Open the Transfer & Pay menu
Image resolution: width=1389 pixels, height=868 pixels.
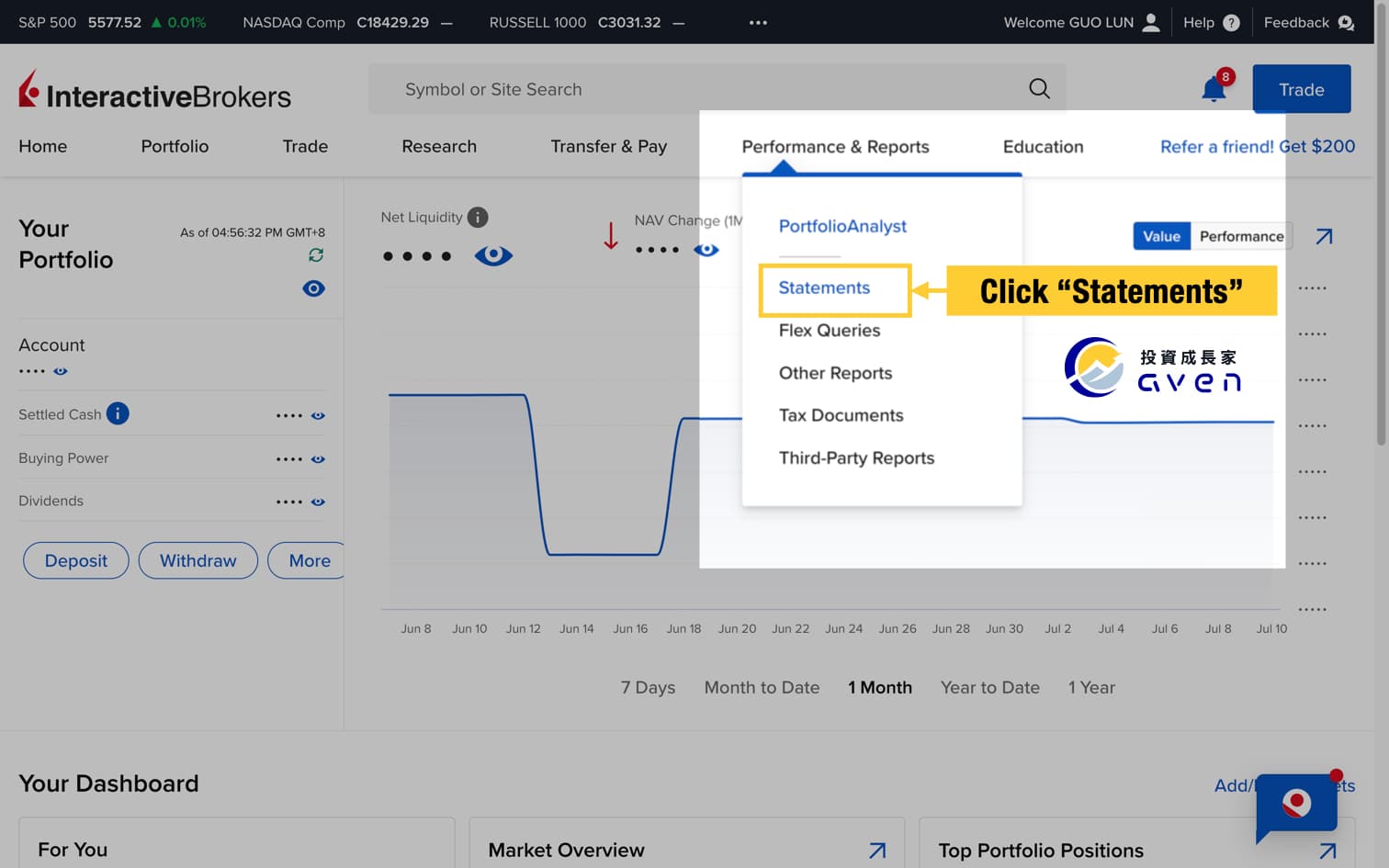pyautogui.click(x=608, y=146)
